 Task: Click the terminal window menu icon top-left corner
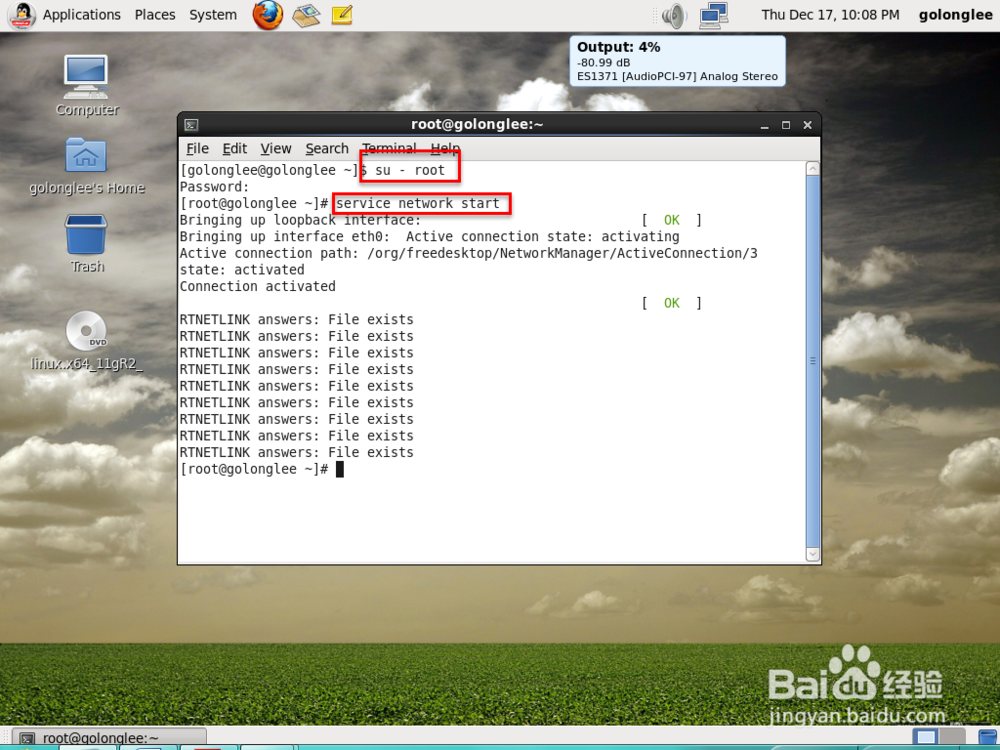(x=189, y=124)
